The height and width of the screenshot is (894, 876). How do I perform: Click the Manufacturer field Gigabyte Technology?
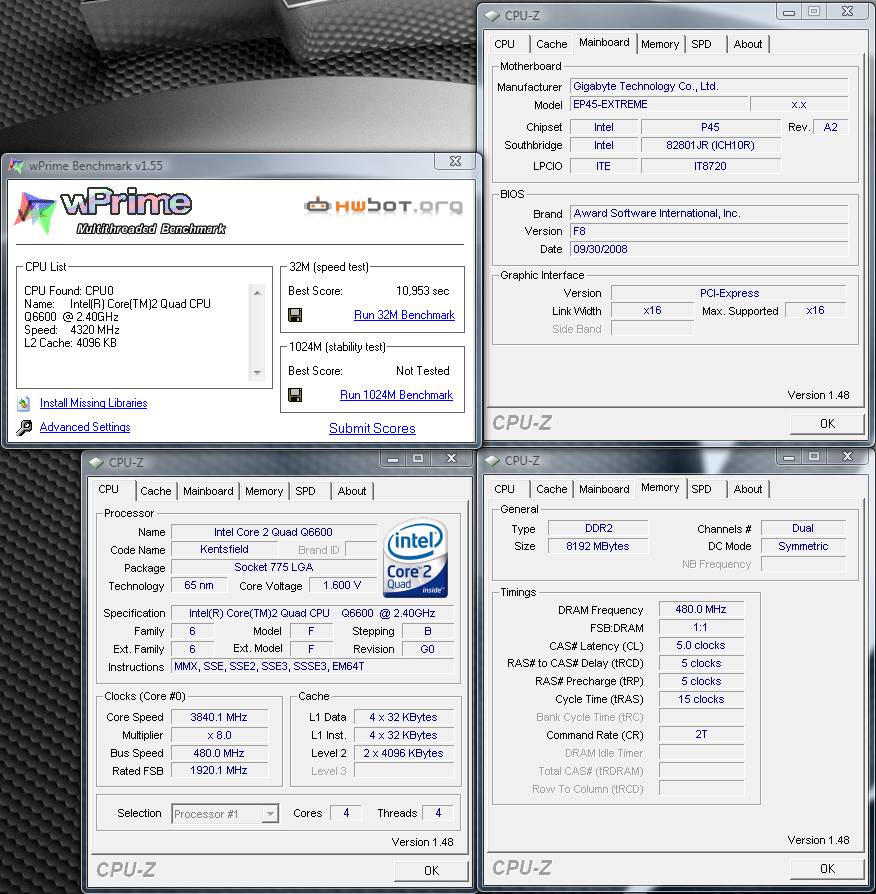coord(709,86)
